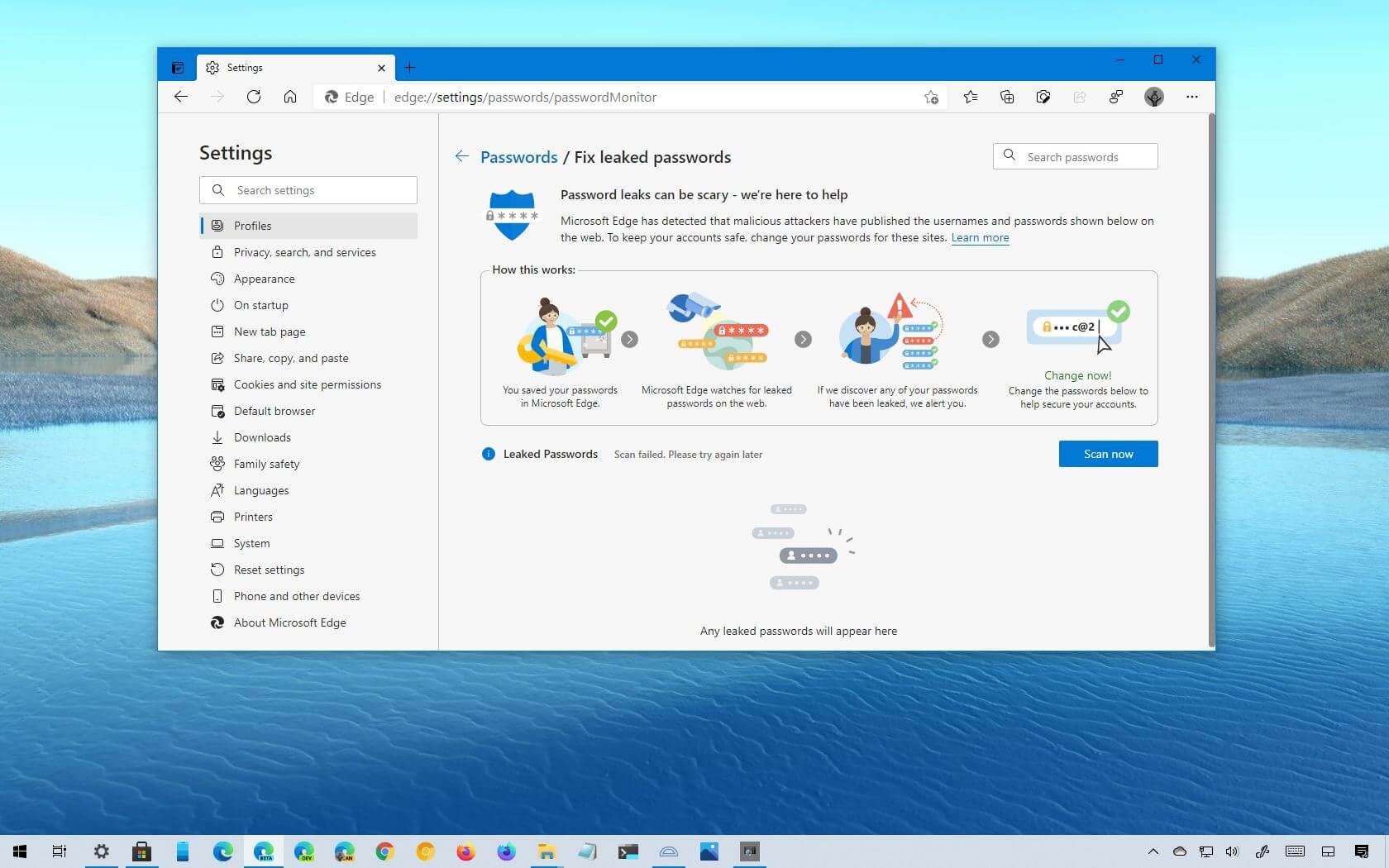The height and width of the screenshot is (868, 1389).
Task: Open Edge Beta from taskbar
Action: pos(263,851)
